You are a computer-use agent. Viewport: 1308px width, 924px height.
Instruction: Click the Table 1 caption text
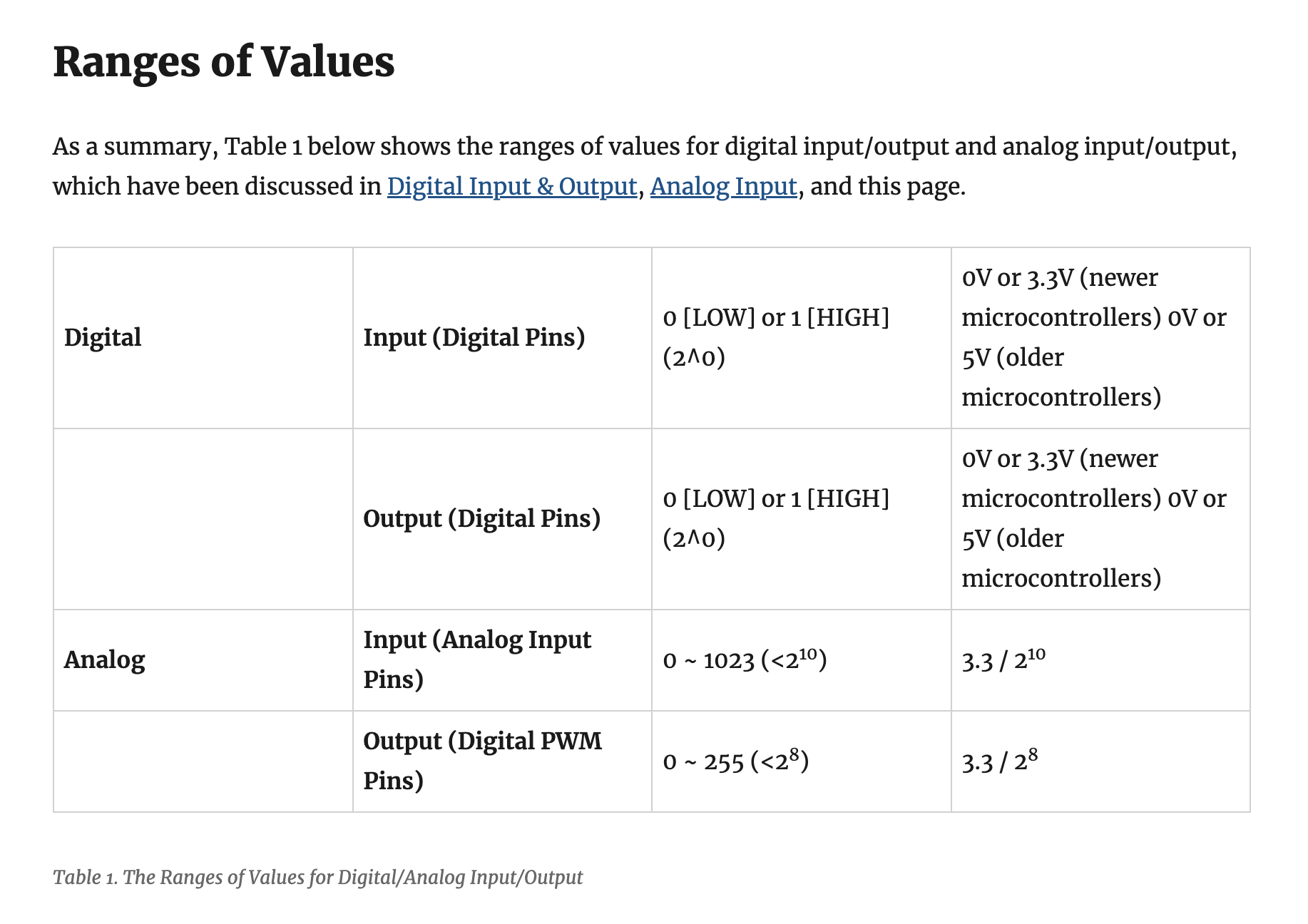(x=317, y=877)
